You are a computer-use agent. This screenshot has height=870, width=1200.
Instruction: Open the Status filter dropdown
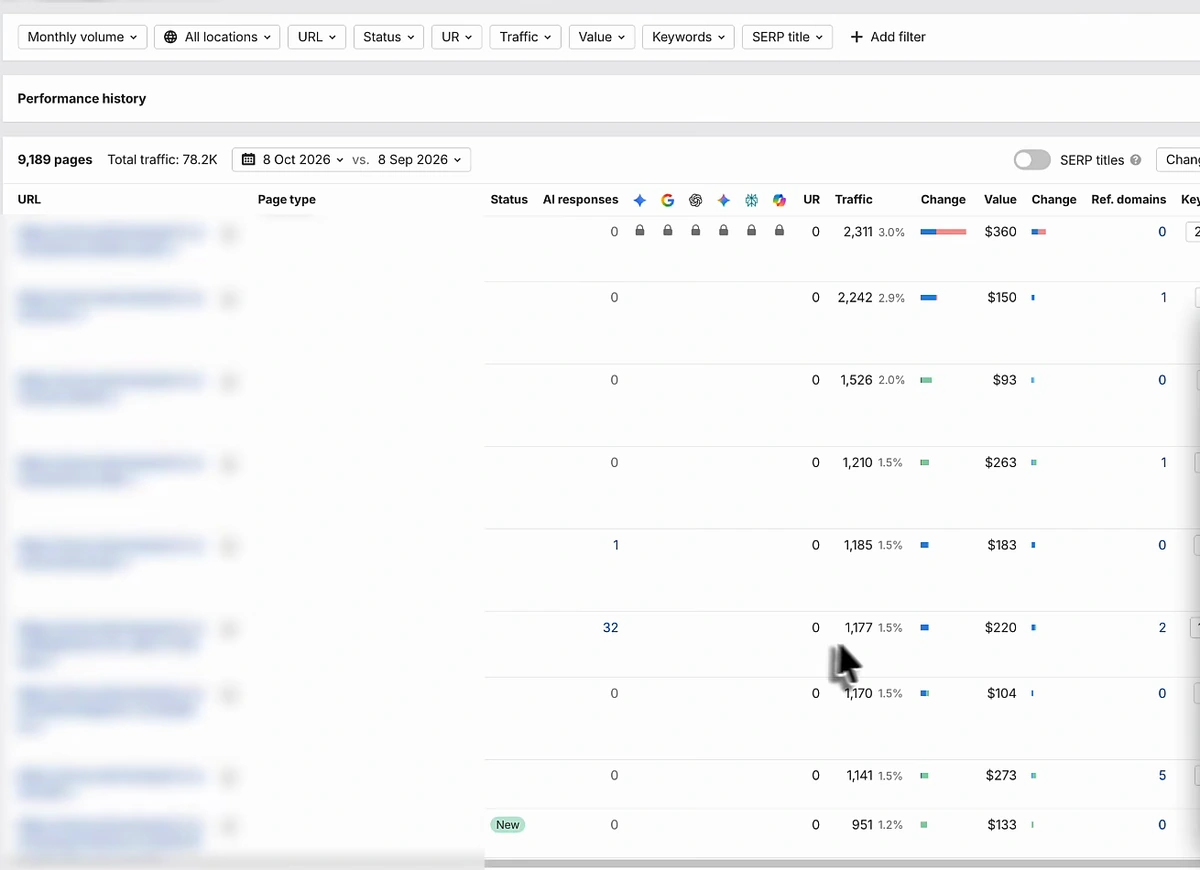click(x=388, y=37)
